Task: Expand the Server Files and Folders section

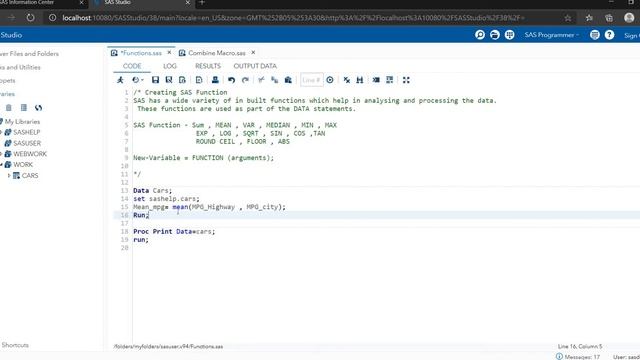Action: point(29,54)
